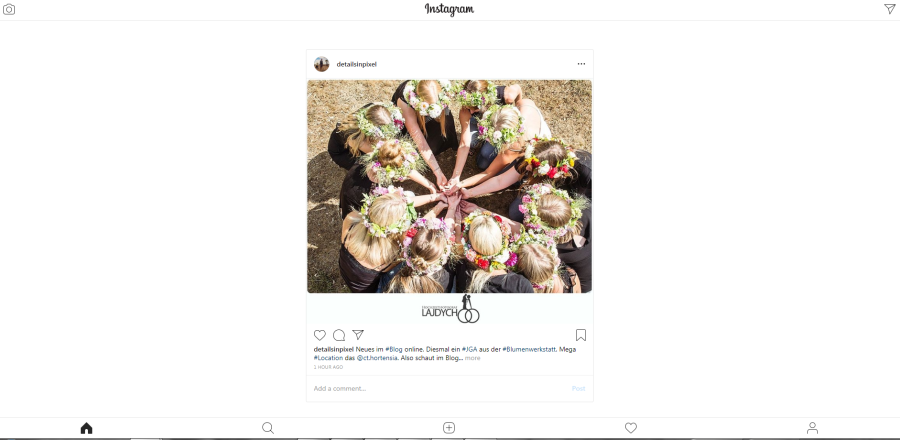Click the comment speech bubble icon
Viewport: 900px width, 440px height.
pos(339,335)
